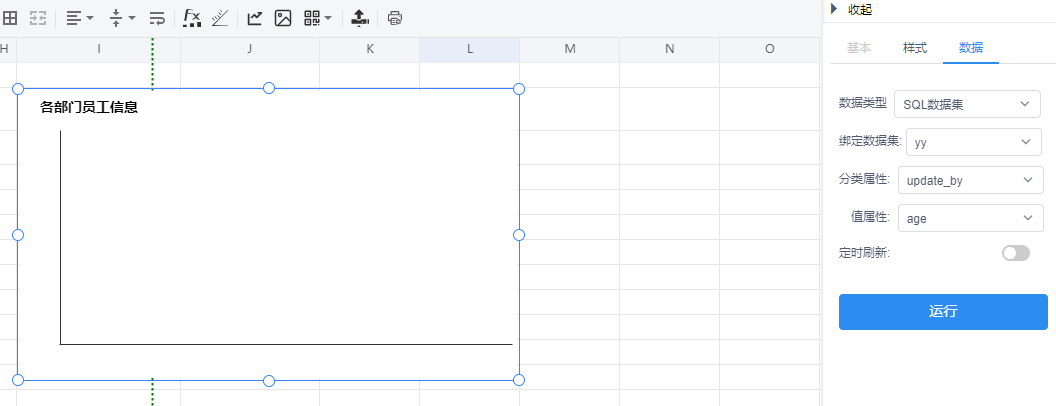Click the chart's top-center resize handle
This screenshot has width=1056, height=406.
(x=269, y=88)
